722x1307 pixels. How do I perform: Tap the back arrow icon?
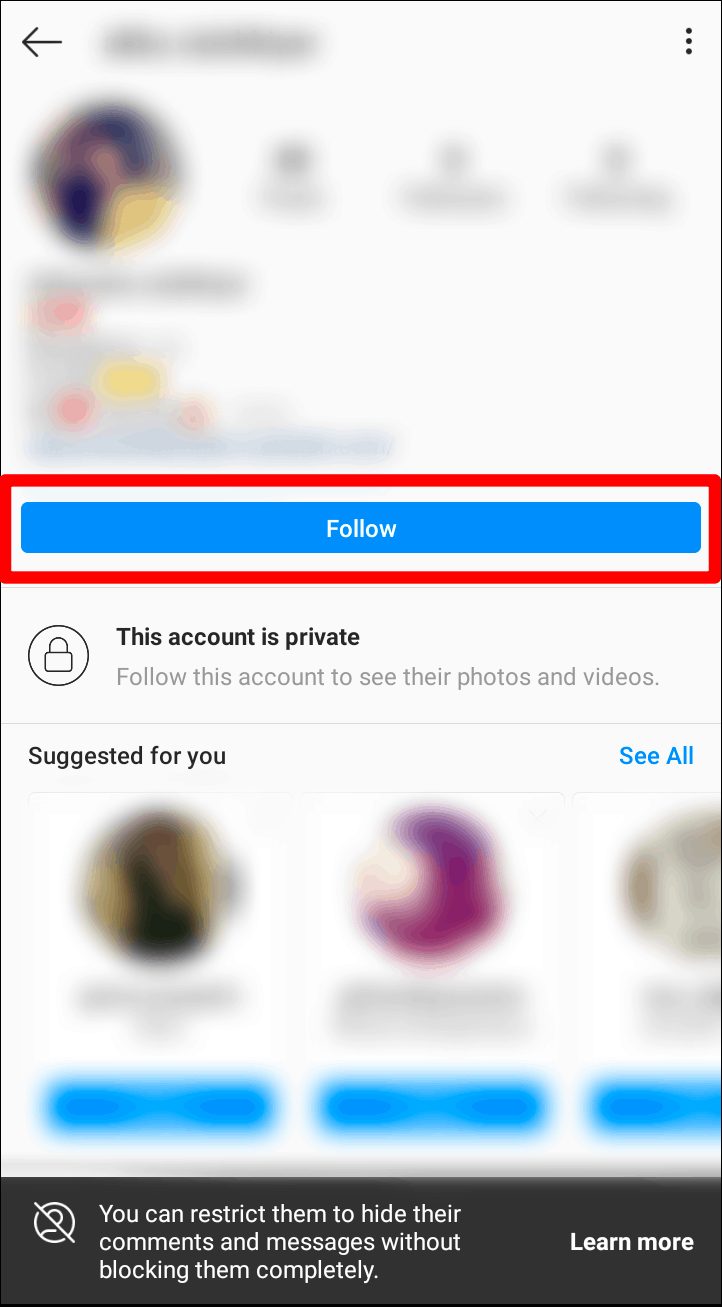coord(42,42)
